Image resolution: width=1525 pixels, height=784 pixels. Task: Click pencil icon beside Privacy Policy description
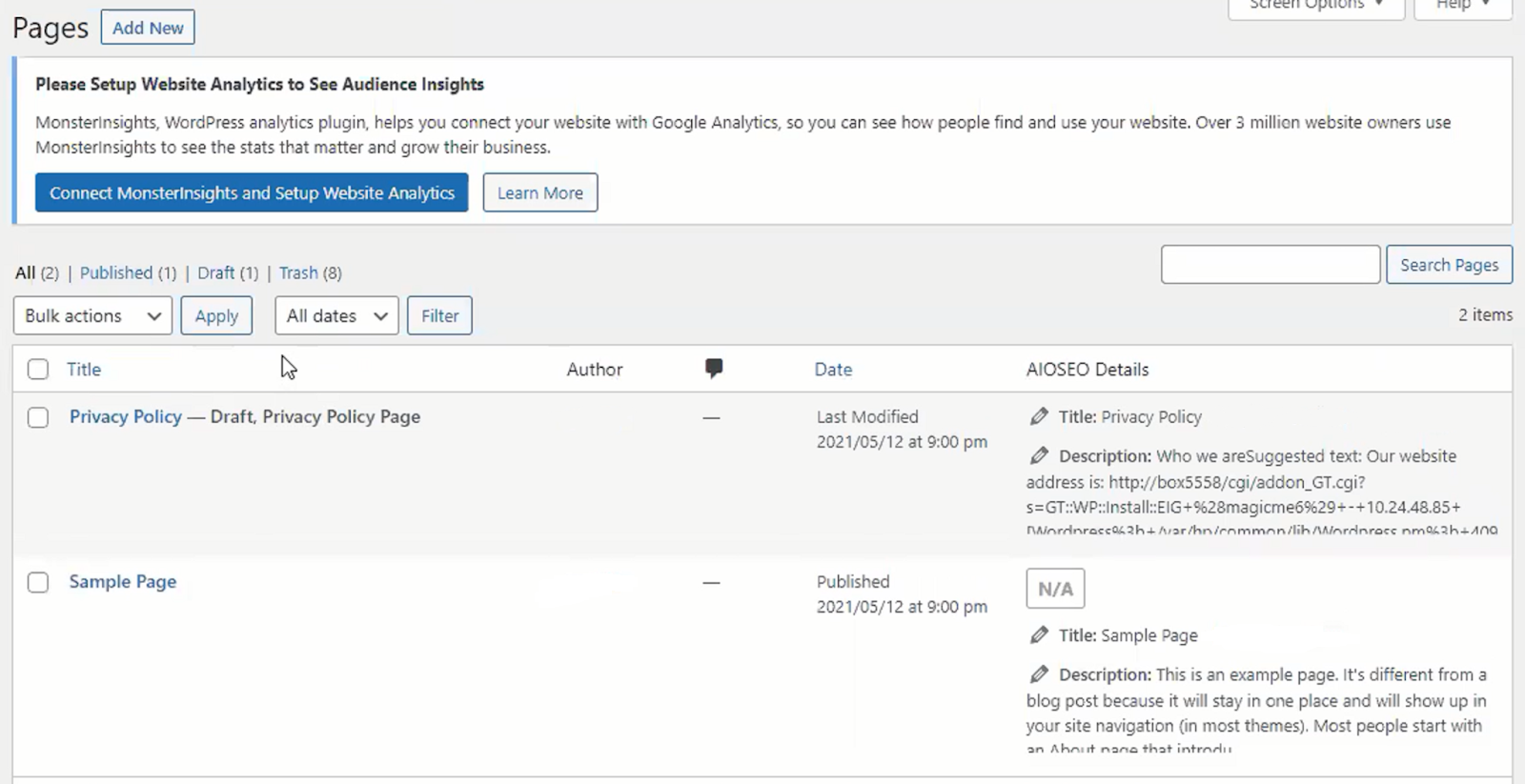pyautogui.click(x=1039, y=455)
